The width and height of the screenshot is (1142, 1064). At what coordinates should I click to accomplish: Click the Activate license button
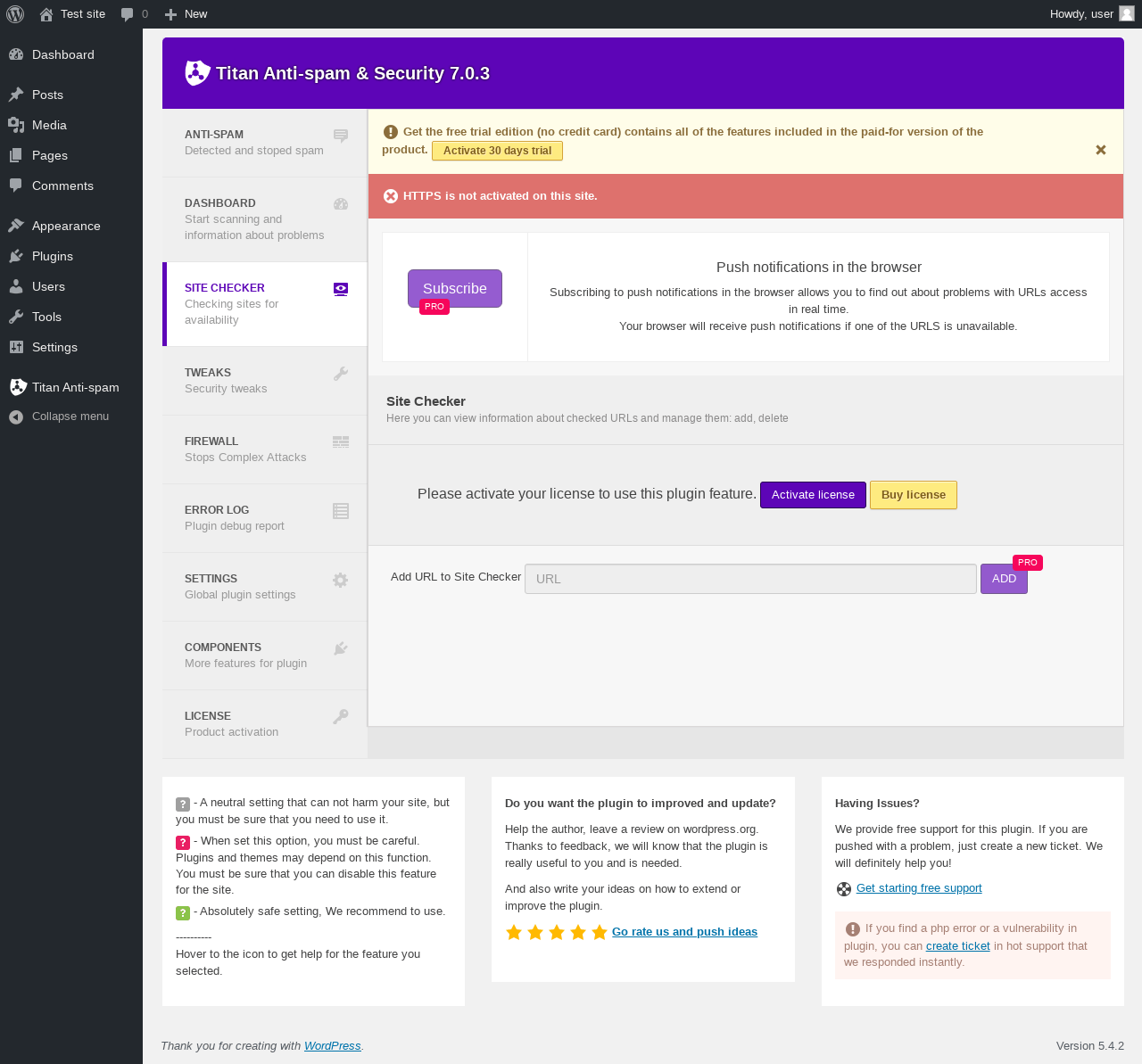pos(813,495)
